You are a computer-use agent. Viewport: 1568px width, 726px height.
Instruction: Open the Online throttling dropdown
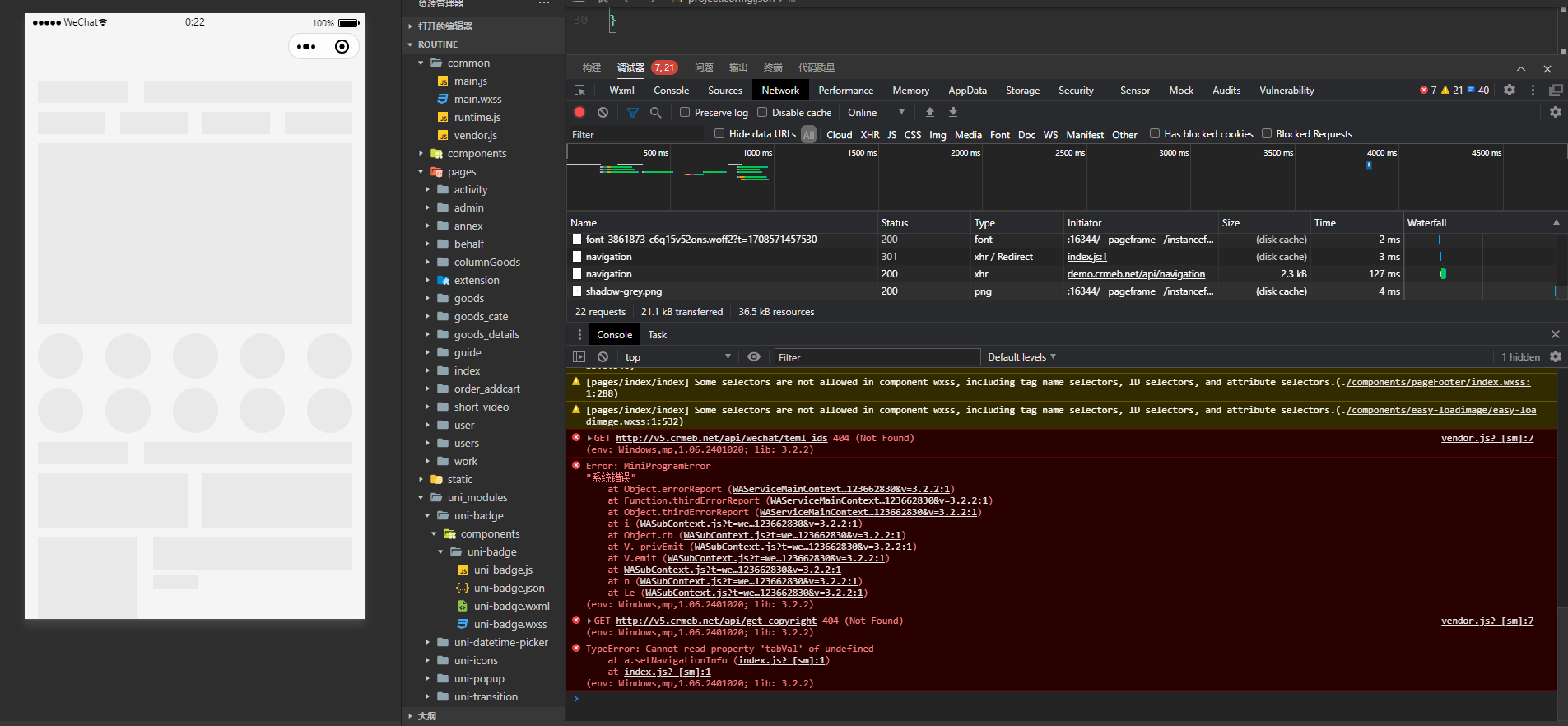pyautogui.click(x=876, y=113)
